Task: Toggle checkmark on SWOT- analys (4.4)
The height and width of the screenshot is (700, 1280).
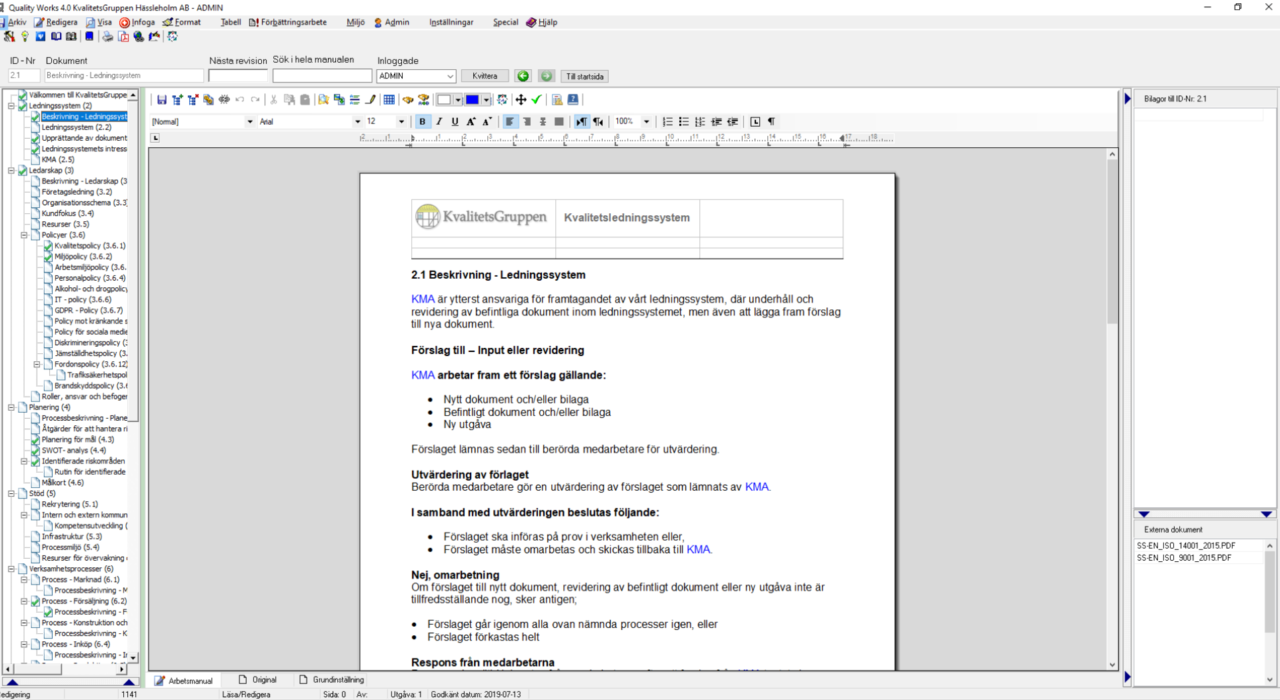Action: point(35,450)
